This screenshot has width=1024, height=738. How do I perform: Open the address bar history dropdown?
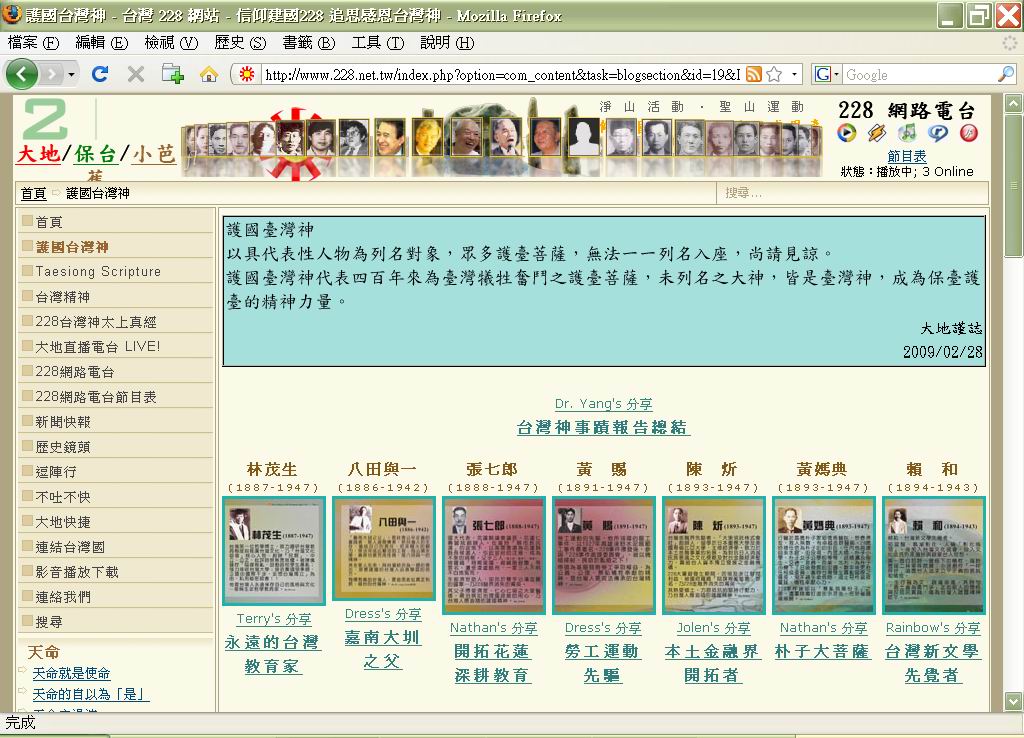(794, 74)
